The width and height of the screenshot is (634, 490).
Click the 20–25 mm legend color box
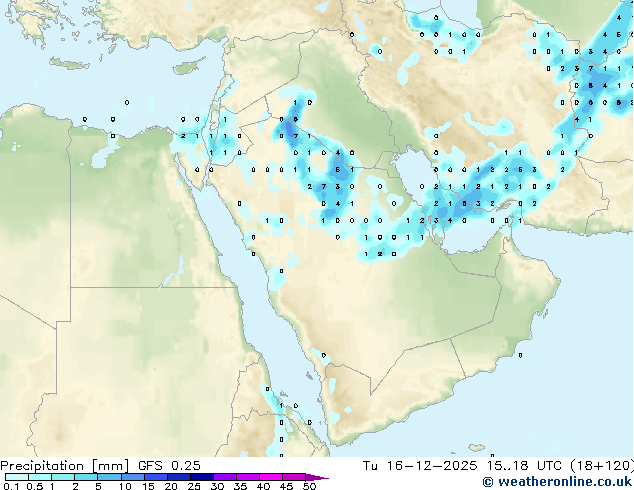178,477
